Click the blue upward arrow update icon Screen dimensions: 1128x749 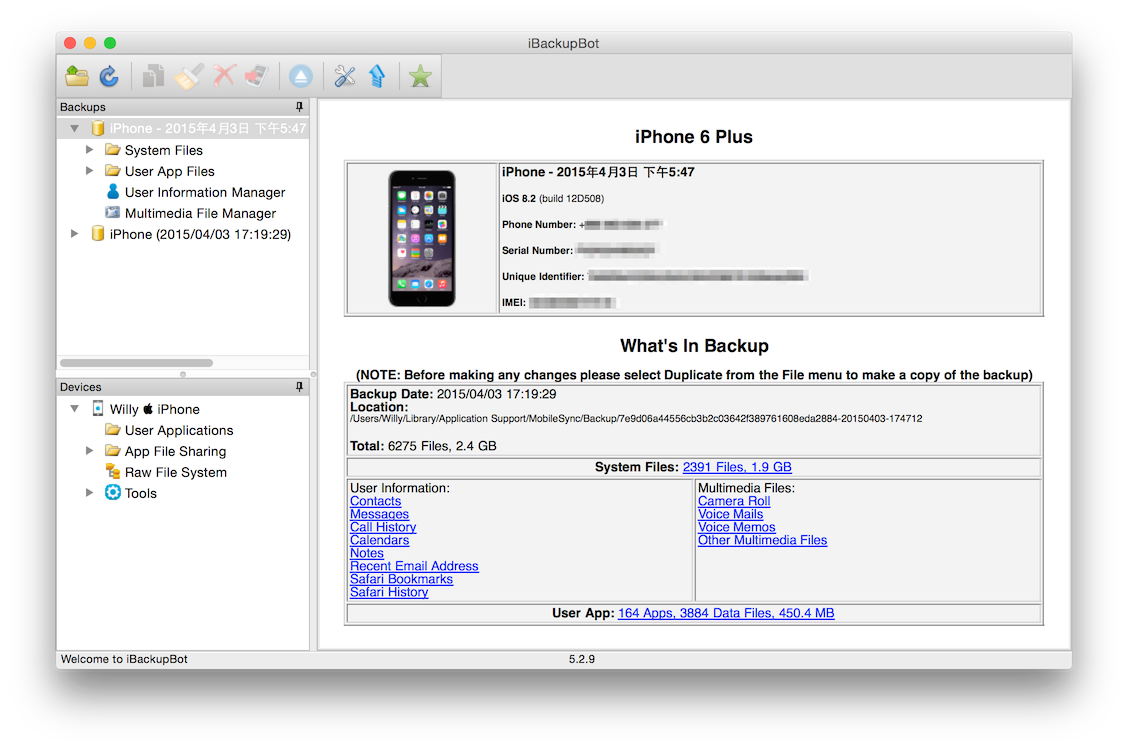click(378, 76)
